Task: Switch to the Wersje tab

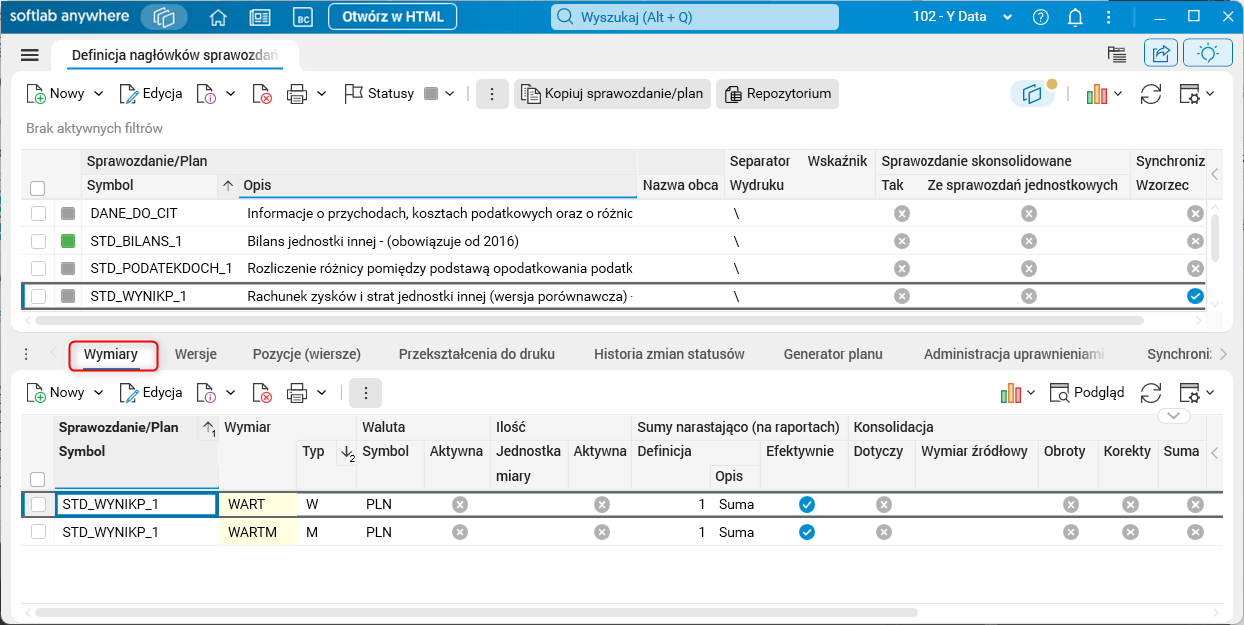Action: point(195,354)
